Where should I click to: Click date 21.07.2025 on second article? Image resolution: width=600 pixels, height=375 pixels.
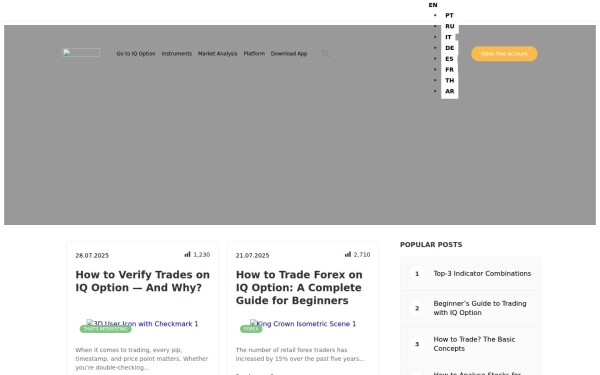252,255
